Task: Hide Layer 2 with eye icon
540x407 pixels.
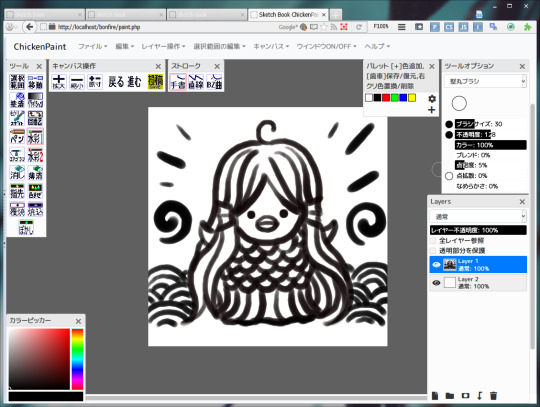Action: 436,283
